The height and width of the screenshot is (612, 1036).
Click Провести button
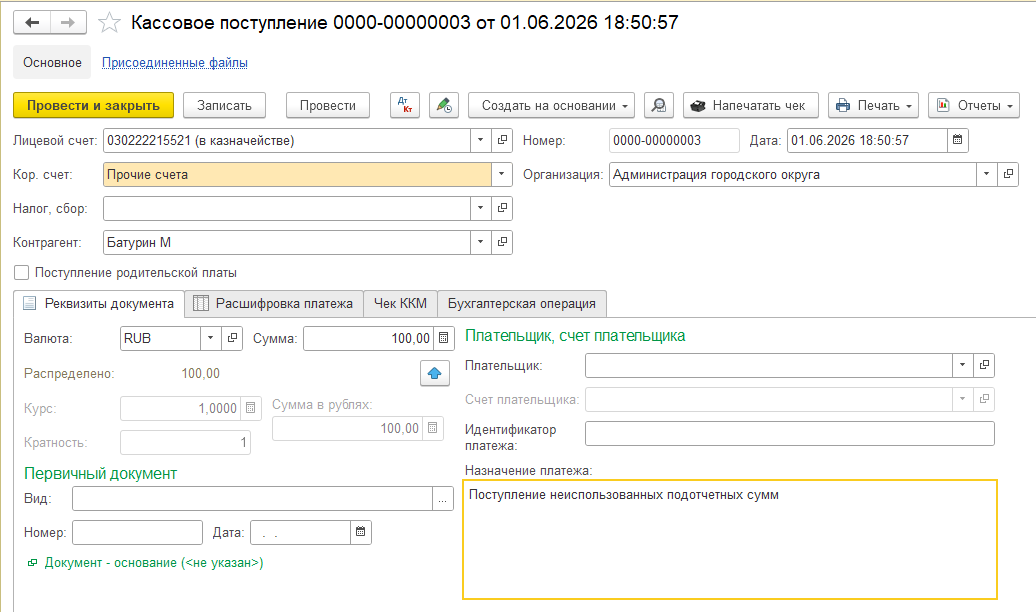(328, 106)
